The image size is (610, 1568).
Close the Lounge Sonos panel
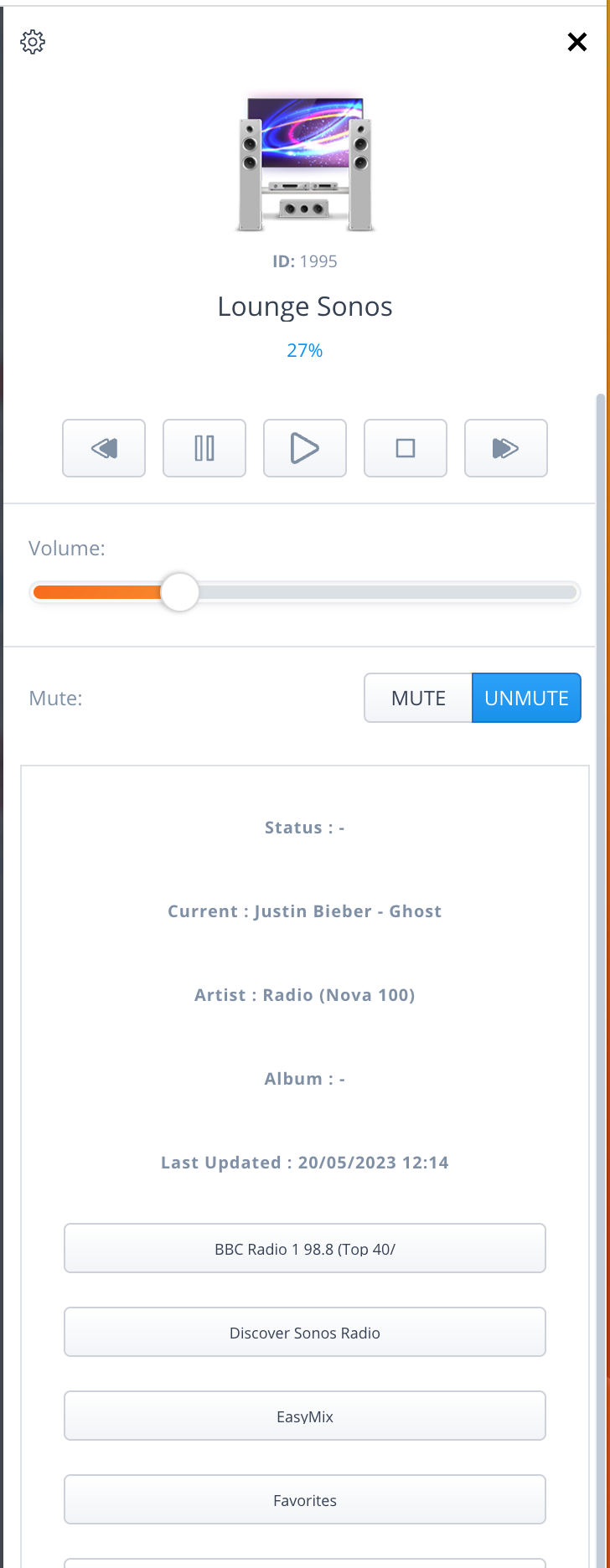(x=577, y=42)
